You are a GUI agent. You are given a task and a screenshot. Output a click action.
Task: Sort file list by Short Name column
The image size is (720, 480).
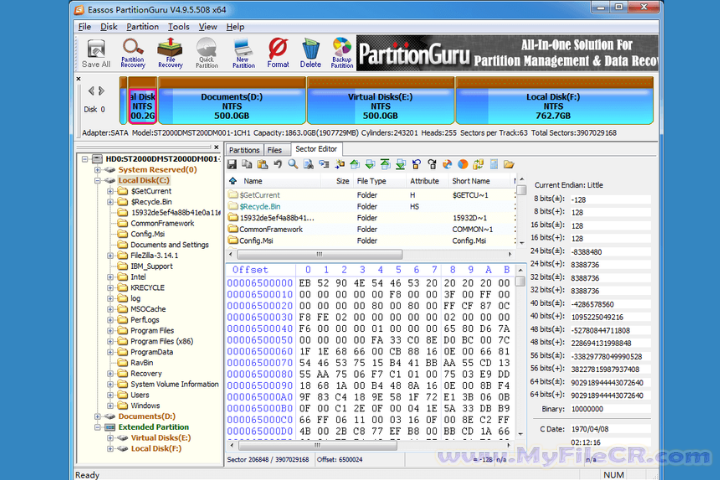(479, 181)
